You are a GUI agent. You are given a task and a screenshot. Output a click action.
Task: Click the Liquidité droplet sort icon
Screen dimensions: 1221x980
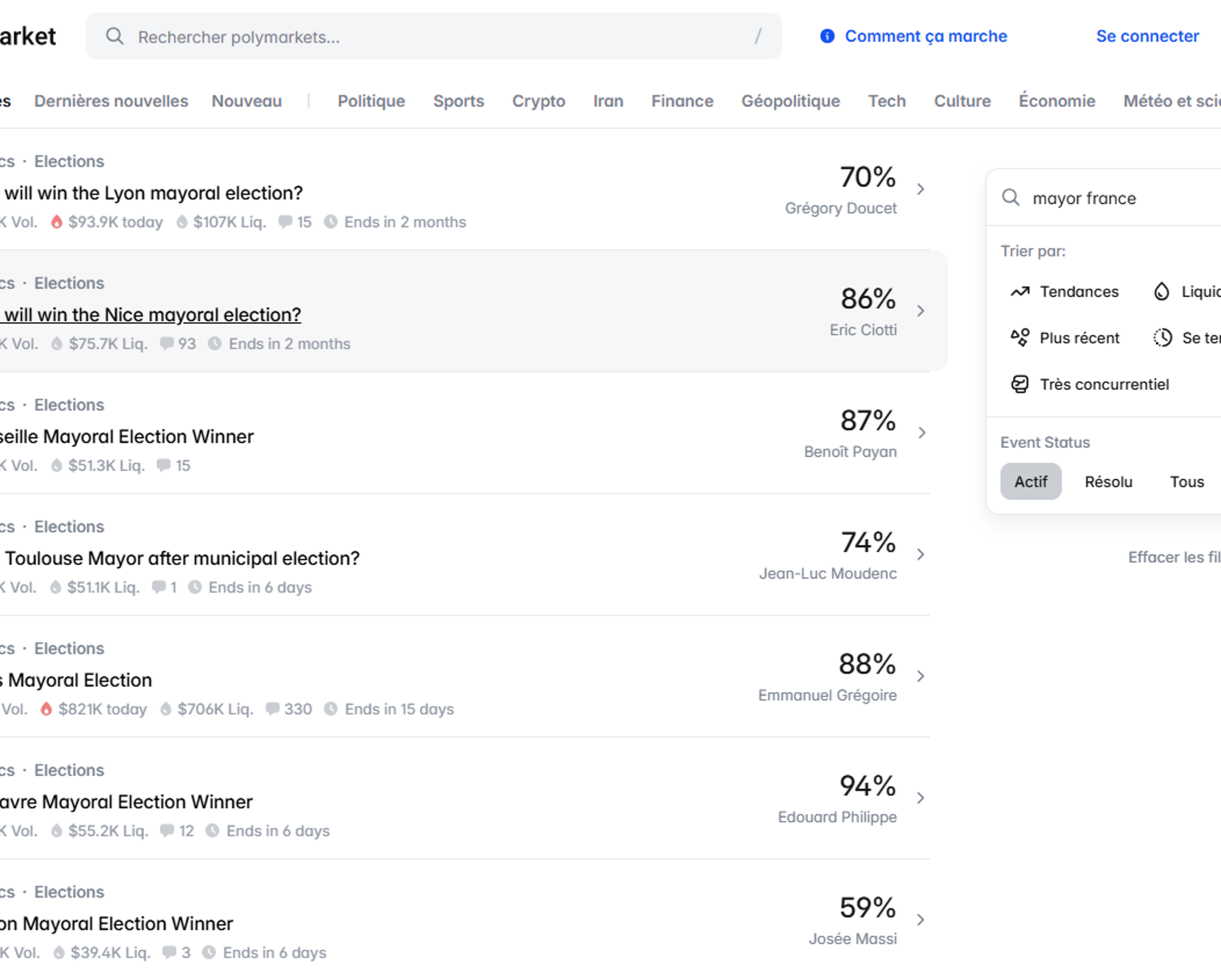(1161, 292)
